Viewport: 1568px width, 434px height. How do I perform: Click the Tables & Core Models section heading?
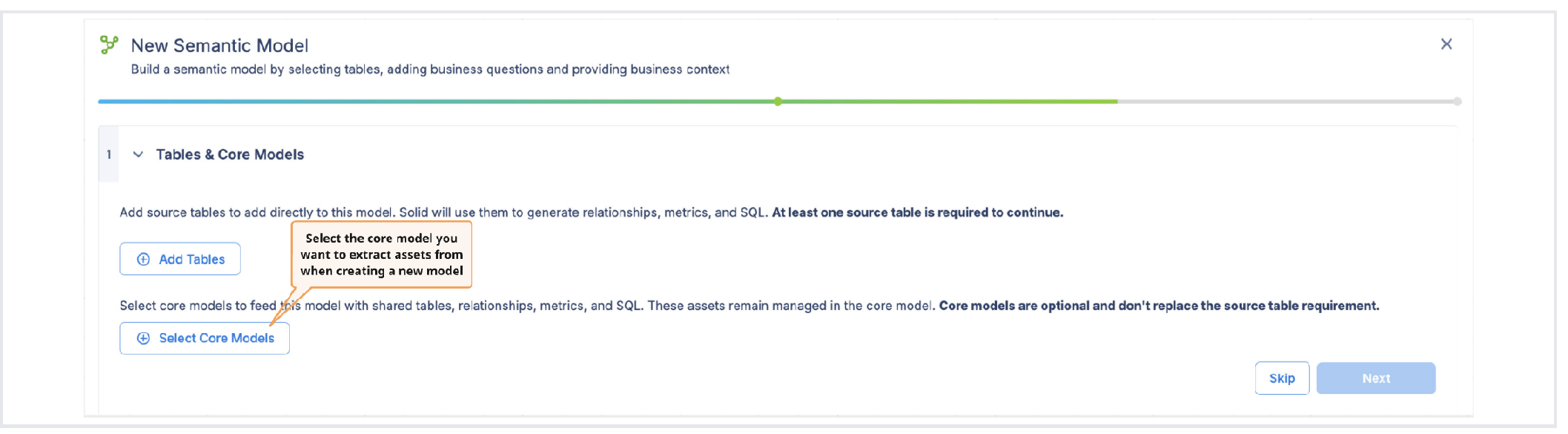pos(230,154)
